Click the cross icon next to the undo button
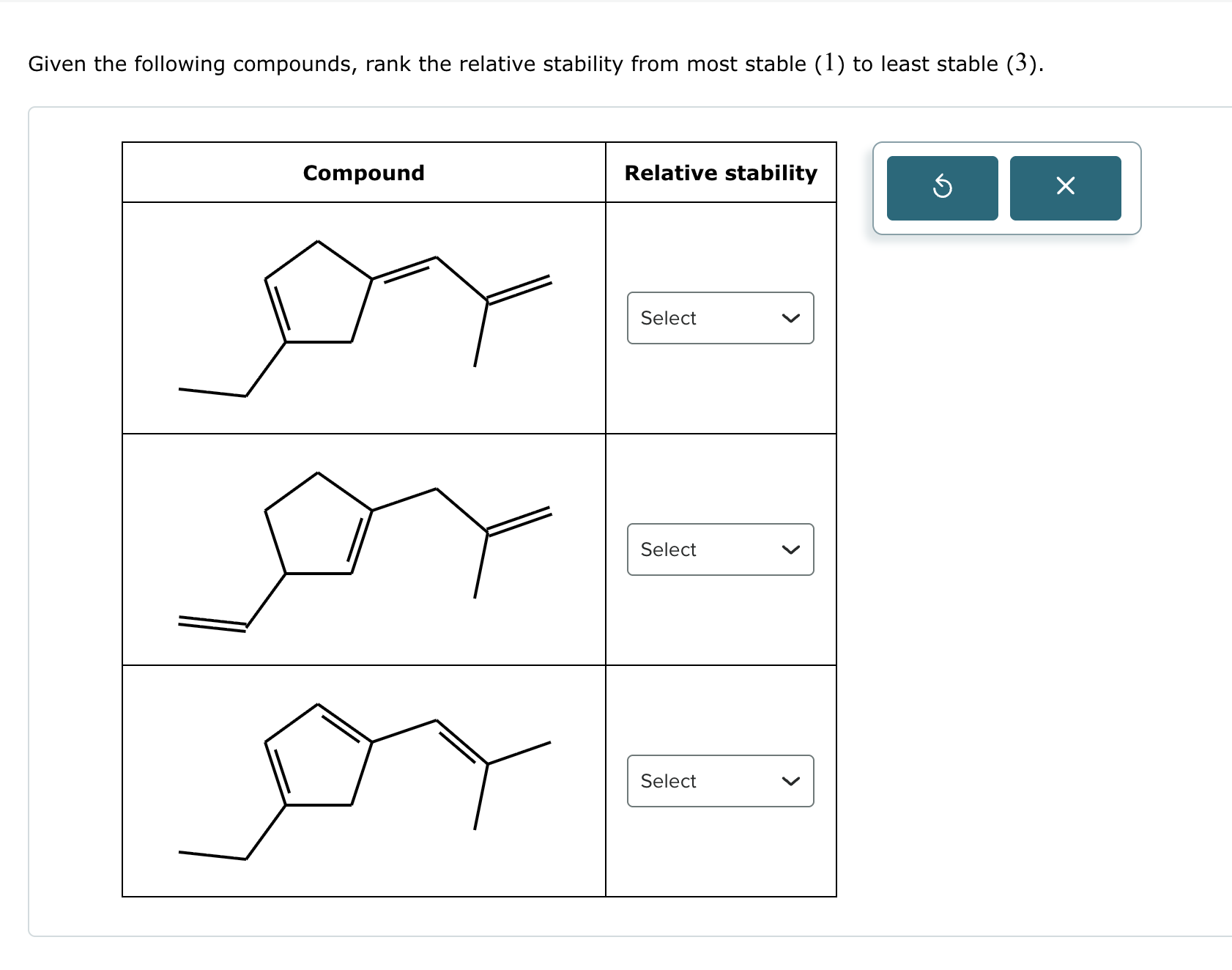1232x970 pixels. [x=1065, y=188]
